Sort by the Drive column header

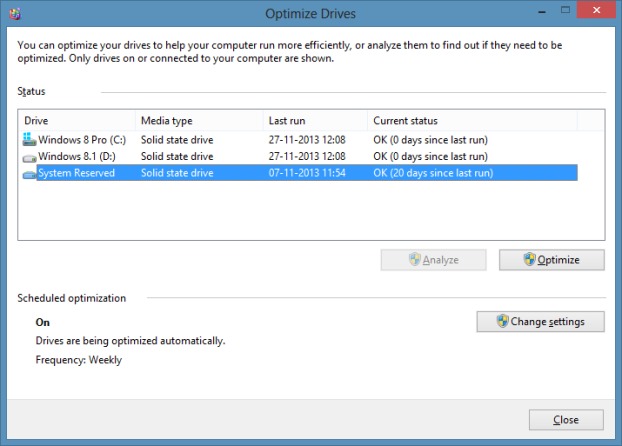tap(77, 121)
